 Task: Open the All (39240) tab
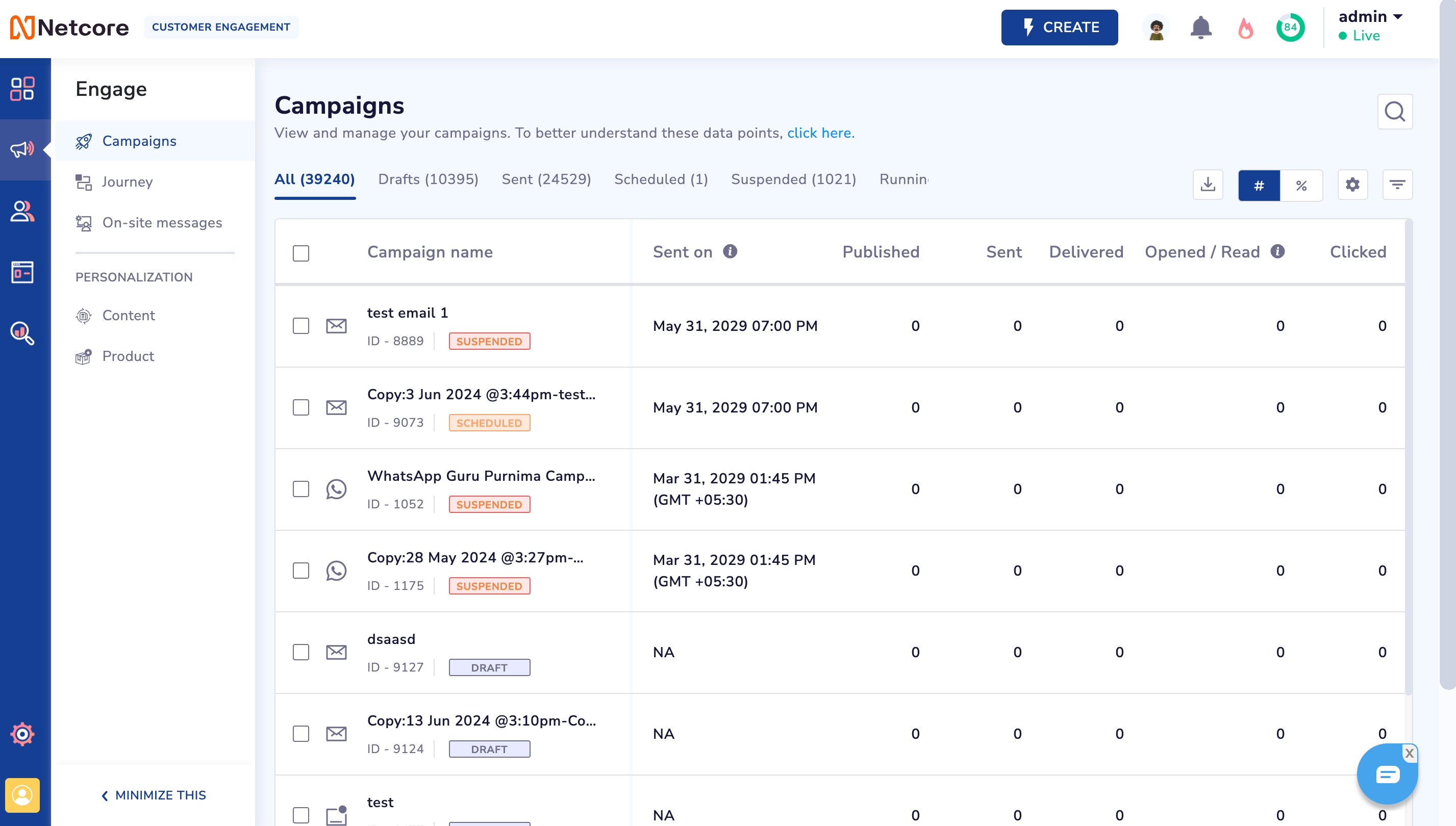coord(314,179)
